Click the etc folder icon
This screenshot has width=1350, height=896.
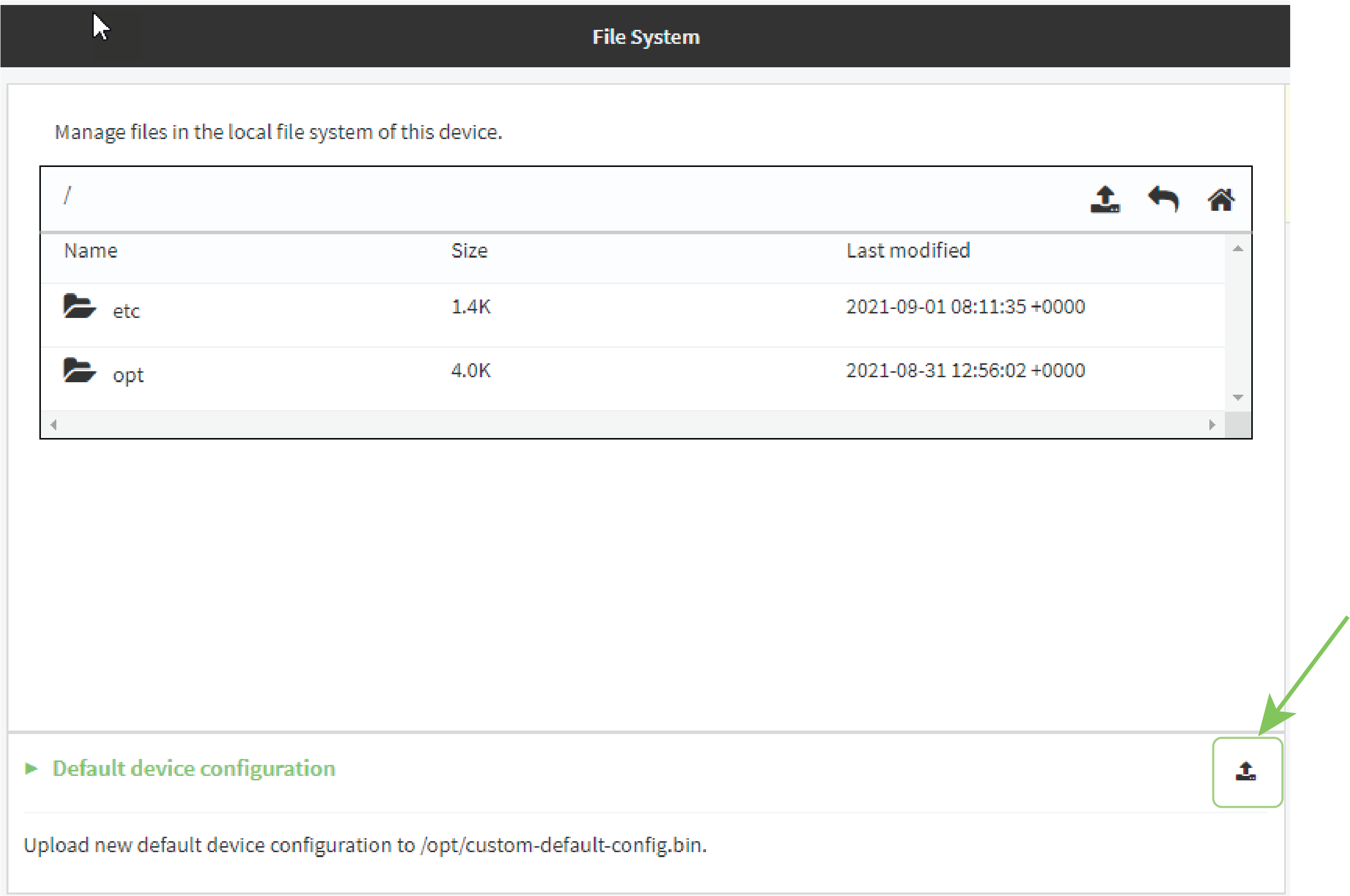point(79,307)
